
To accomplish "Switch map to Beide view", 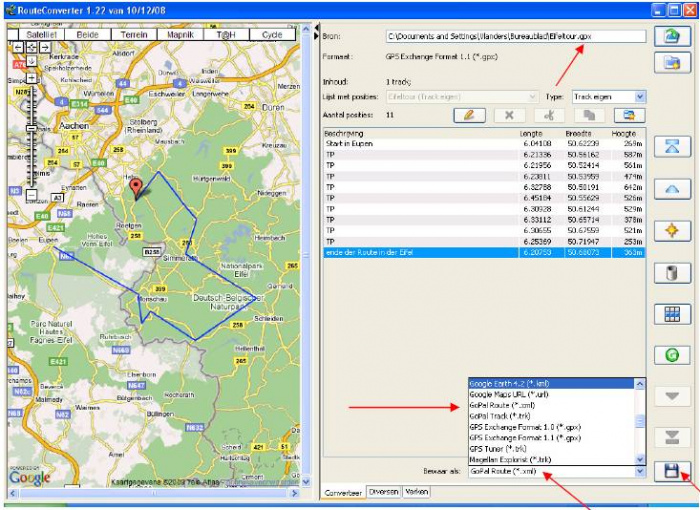I will [x=88, y=35].
